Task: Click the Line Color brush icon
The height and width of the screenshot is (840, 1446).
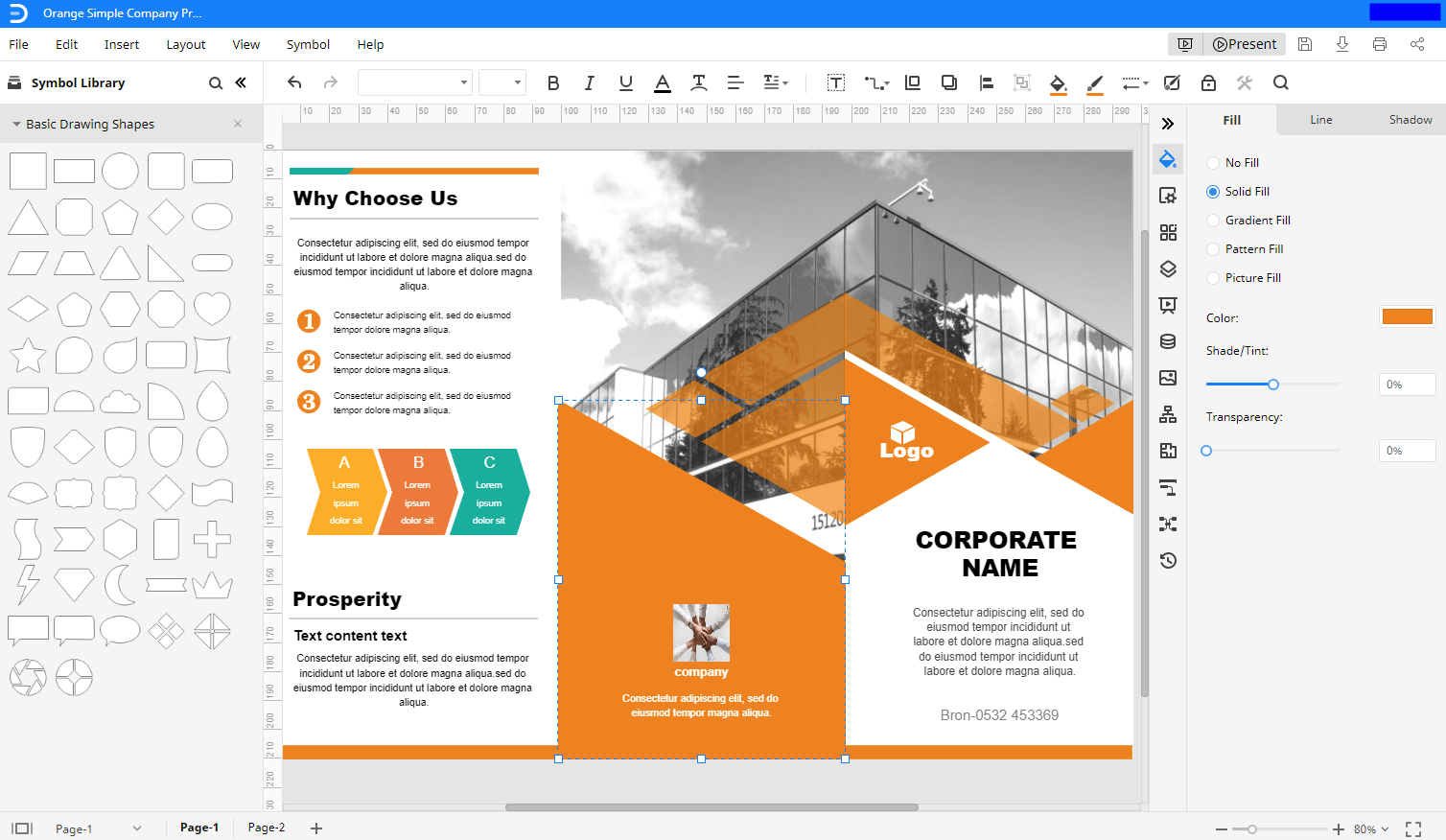Action: click(1094, 82)
